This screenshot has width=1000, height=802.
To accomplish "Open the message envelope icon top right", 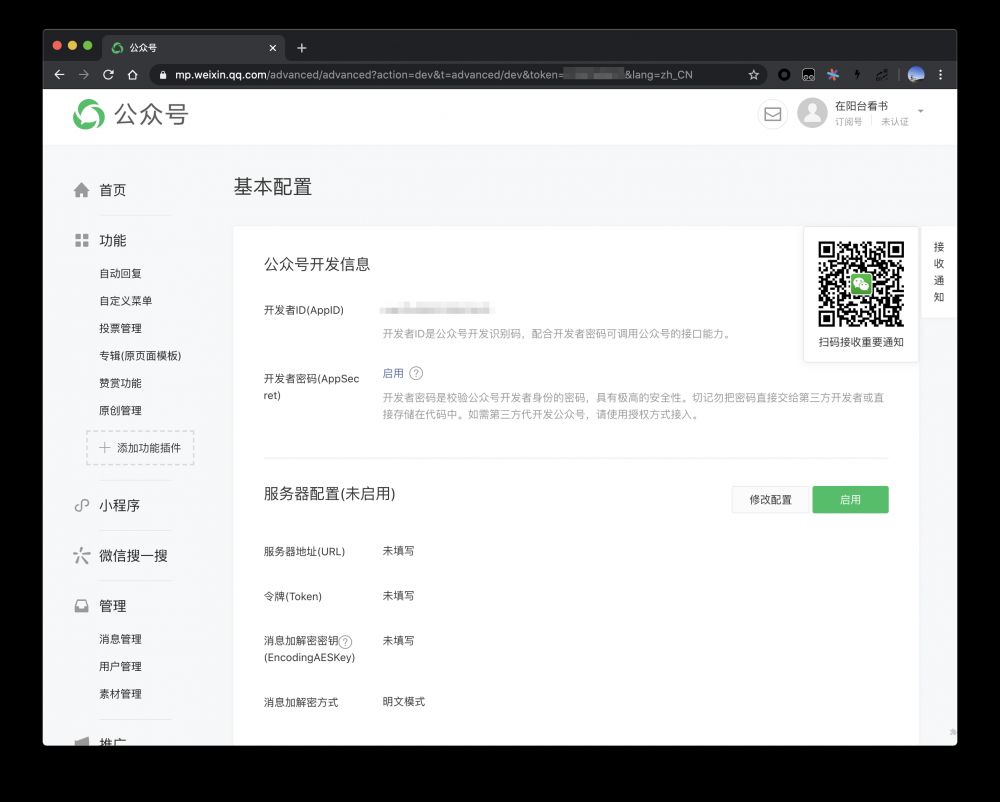I will [x=772, y=114].
